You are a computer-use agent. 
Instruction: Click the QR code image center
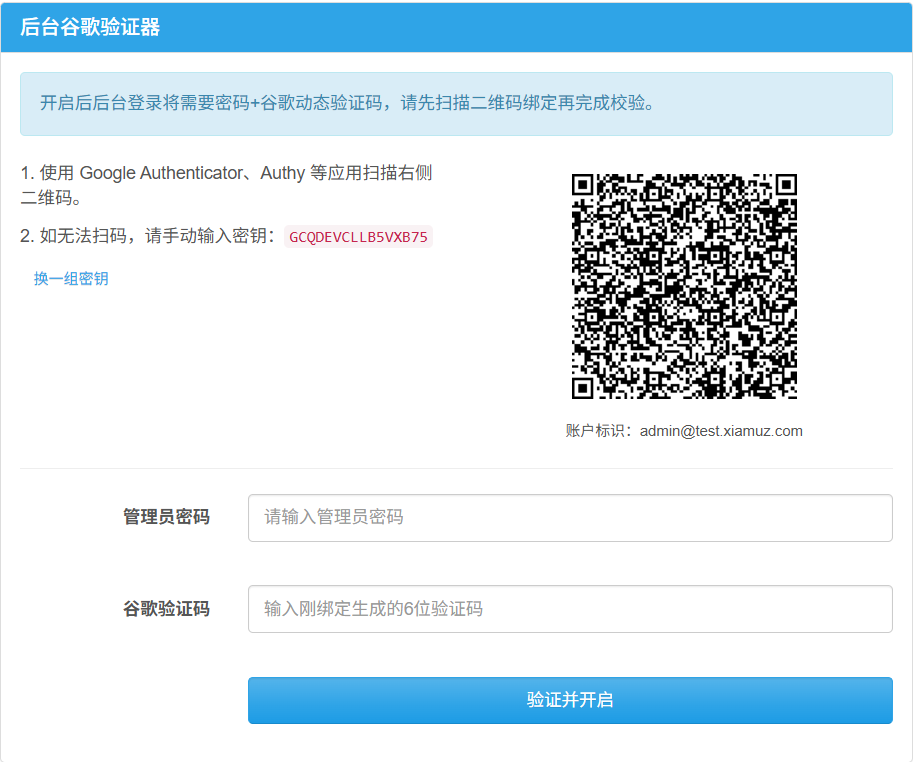point(684,287)
